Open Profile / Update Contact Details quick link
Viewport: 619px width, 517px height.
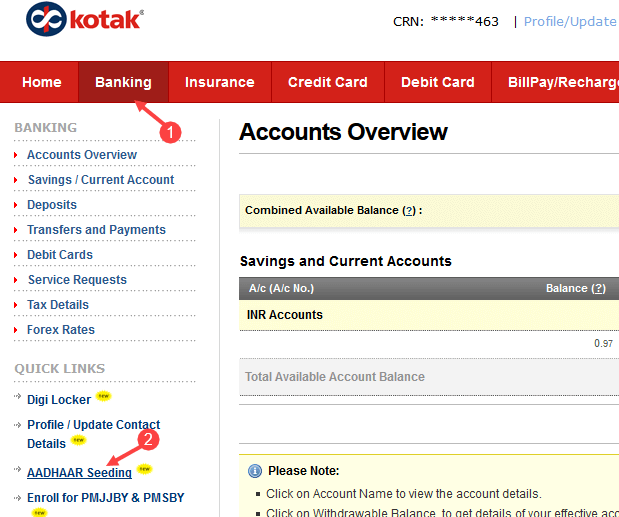[x=94, y=434]
